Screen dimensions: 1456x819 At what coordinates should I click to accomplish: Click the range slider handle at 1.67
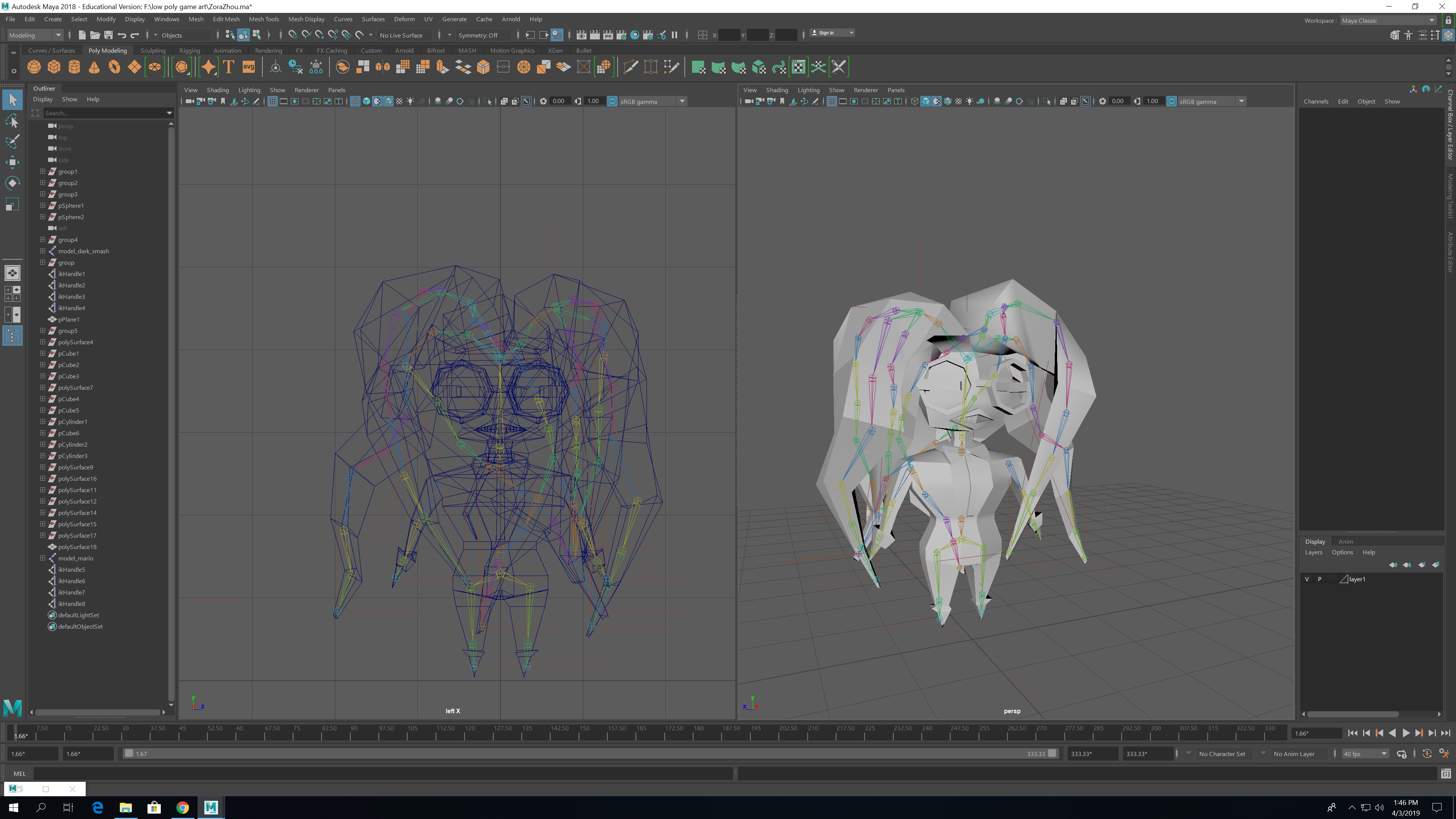pos(129,753)
